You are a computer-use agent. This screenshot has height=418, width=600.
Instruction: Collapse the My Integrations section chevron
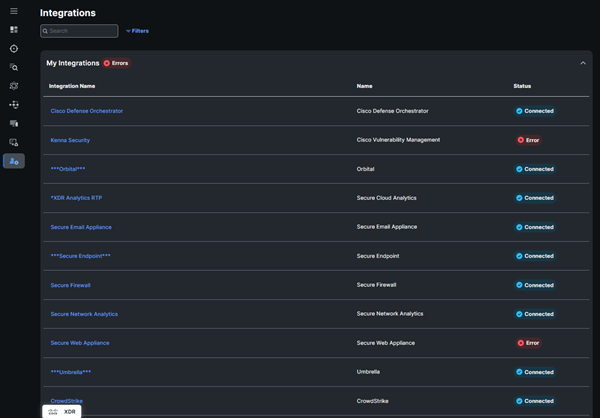click(x=583, y=63)
